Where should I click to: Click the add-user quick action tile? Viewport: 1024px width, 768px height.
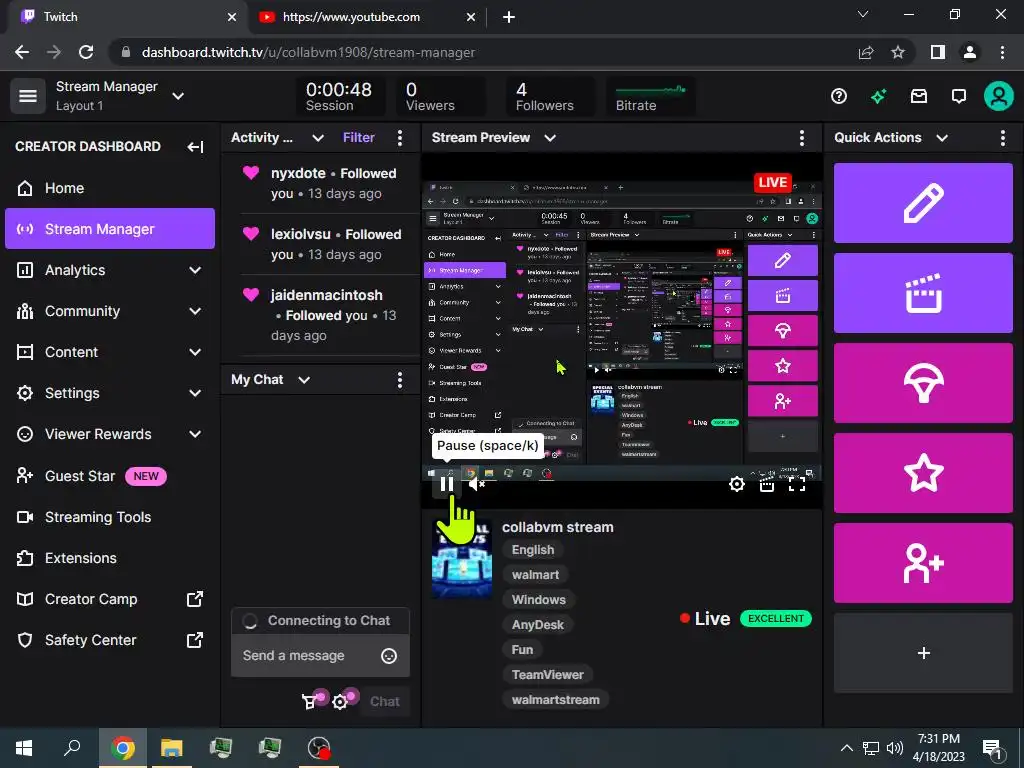[x=923, y=563]
